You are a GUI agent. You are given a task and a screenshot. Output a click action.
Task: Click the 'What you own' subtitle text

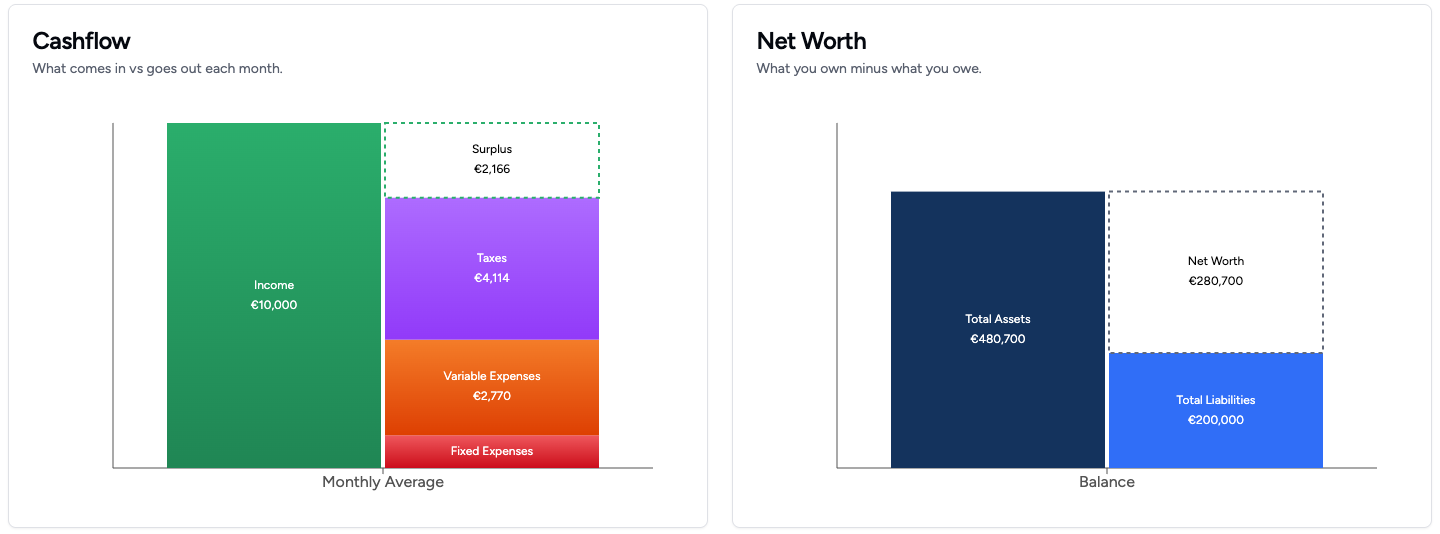[x=868, y=69]
